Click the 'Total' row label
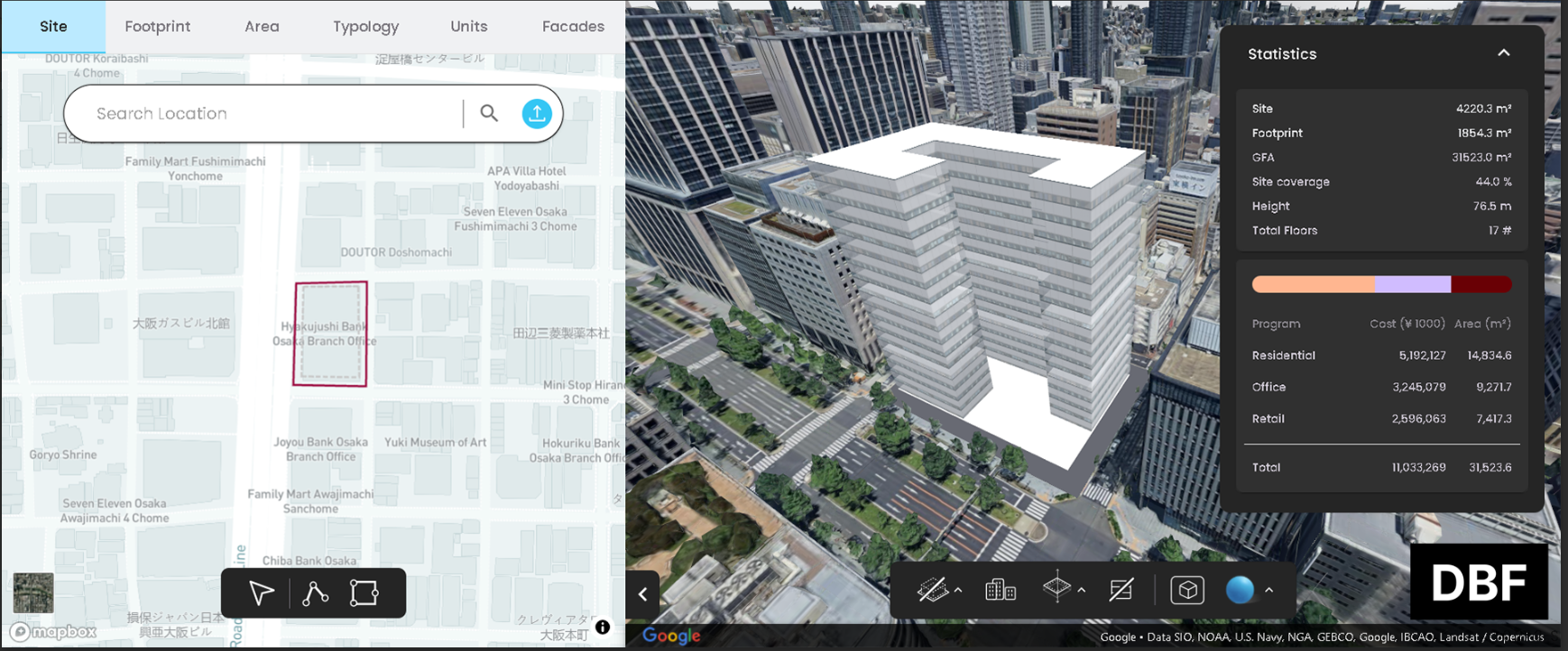1568x651 pixels. [1266, 467]
